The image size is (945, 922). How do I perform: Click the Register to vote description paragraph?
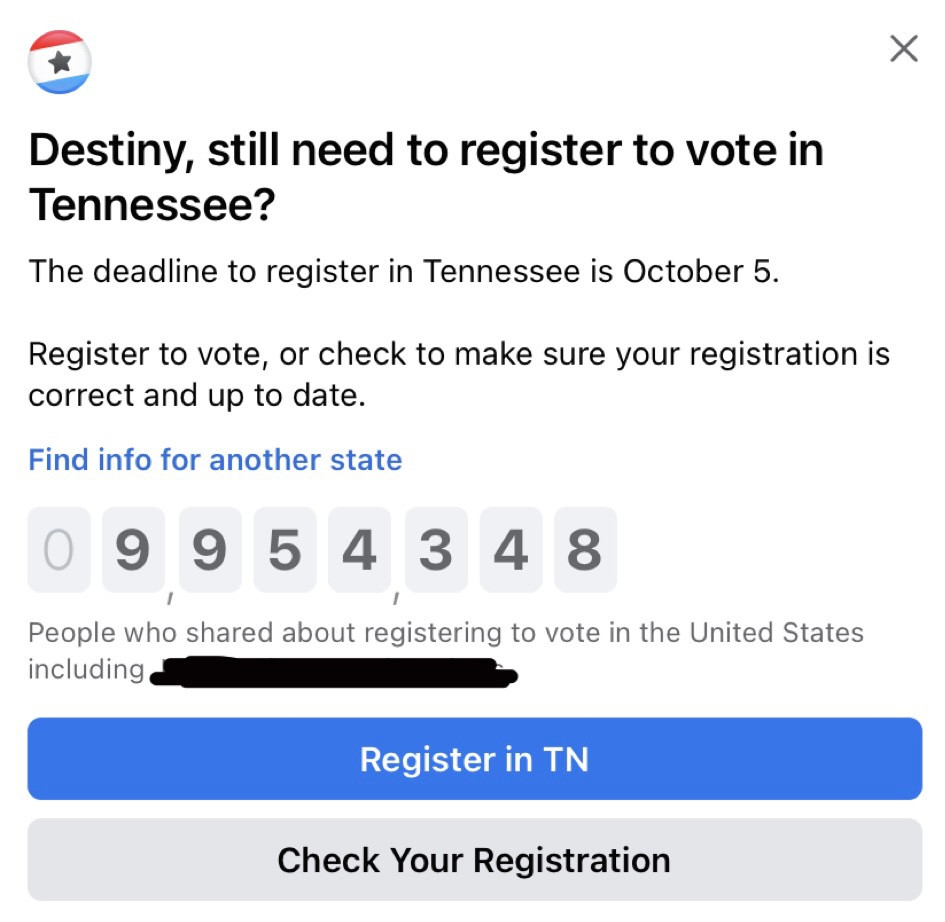tap(459, 374)
